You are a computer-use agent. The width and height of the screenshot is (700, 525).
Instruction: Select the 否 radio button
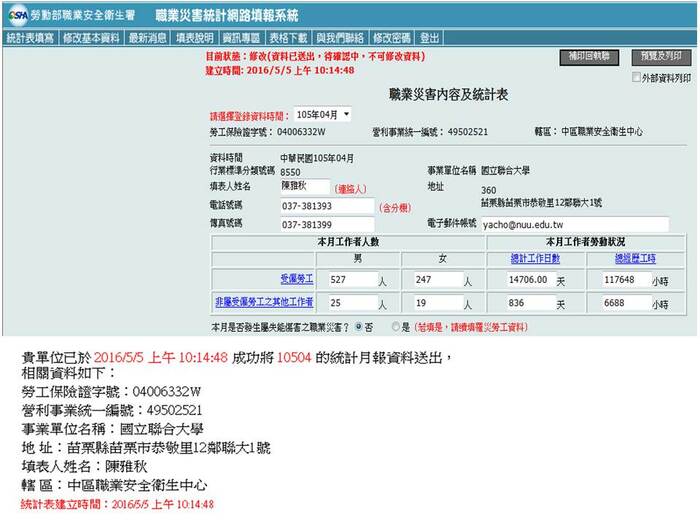358,327
